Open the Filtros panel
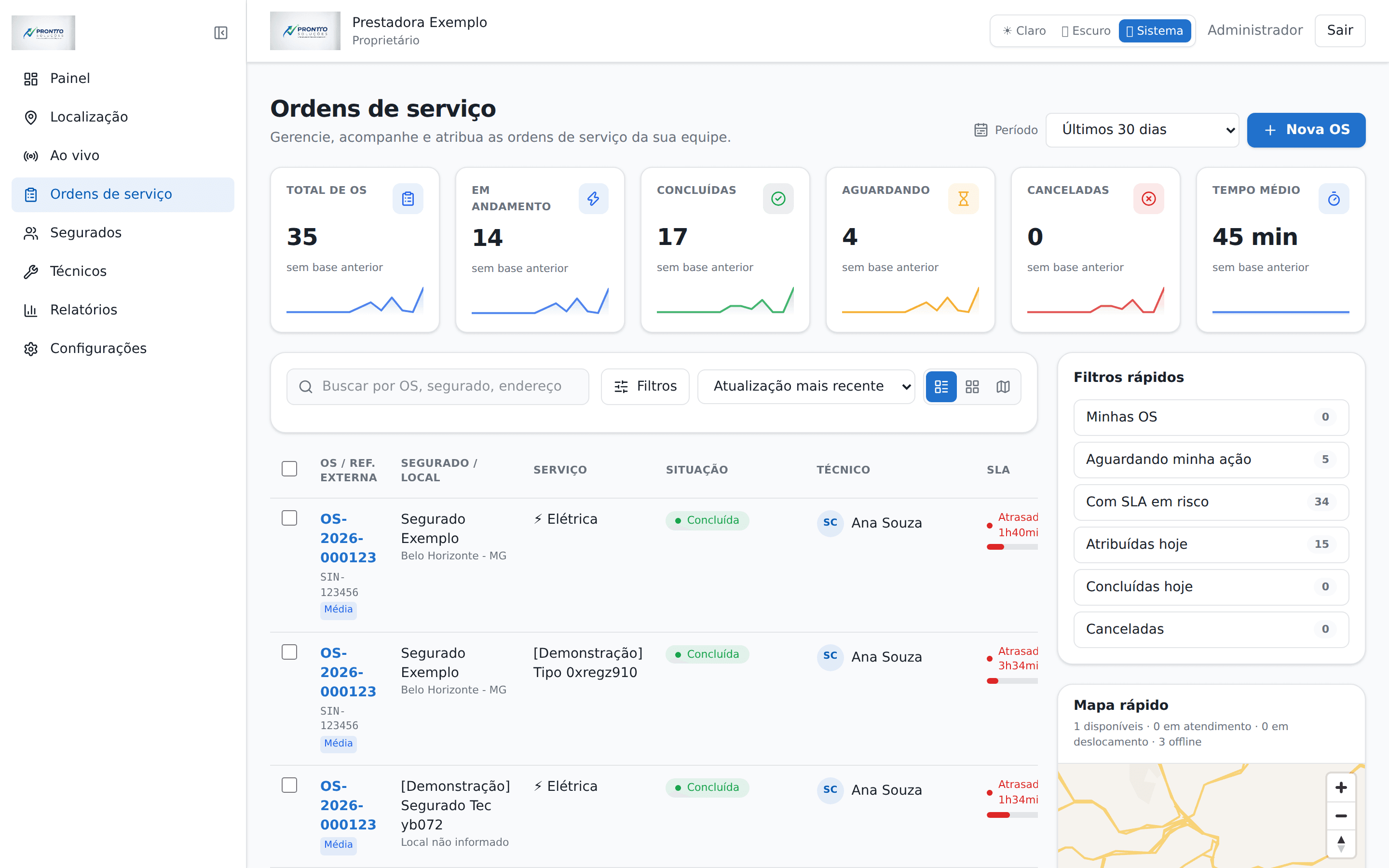Viewport: 1389px width, 868px height. [645, 386]
